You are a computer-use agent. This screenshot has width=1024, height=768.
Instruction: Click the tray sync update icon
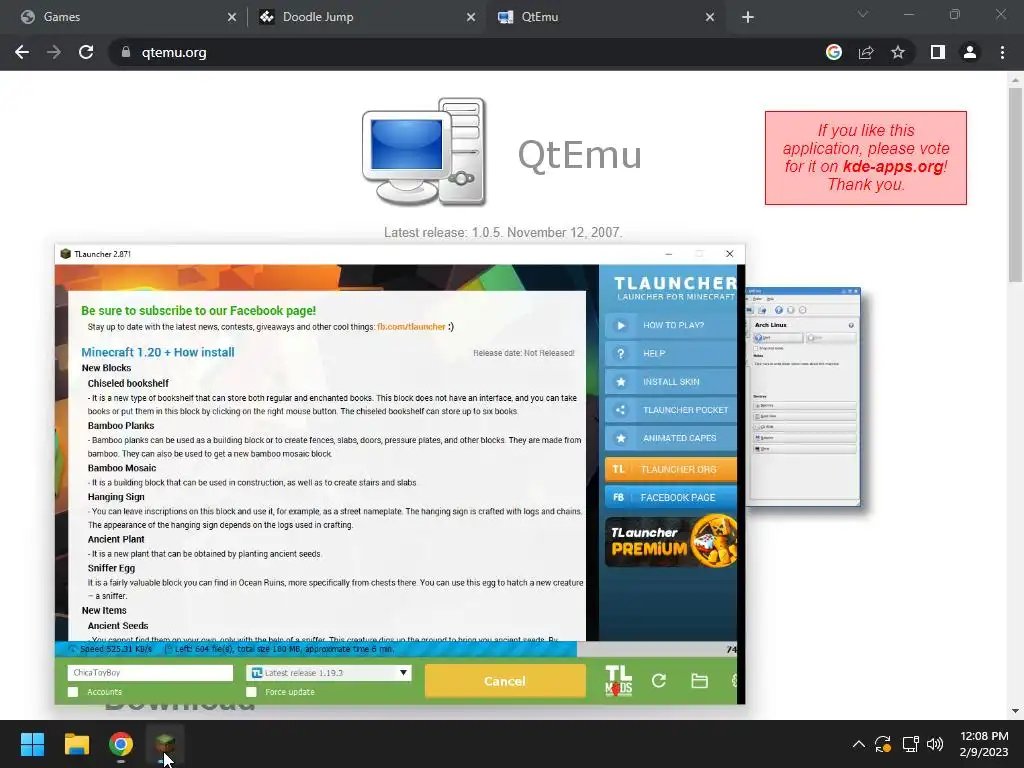click(x=883, y=744)
